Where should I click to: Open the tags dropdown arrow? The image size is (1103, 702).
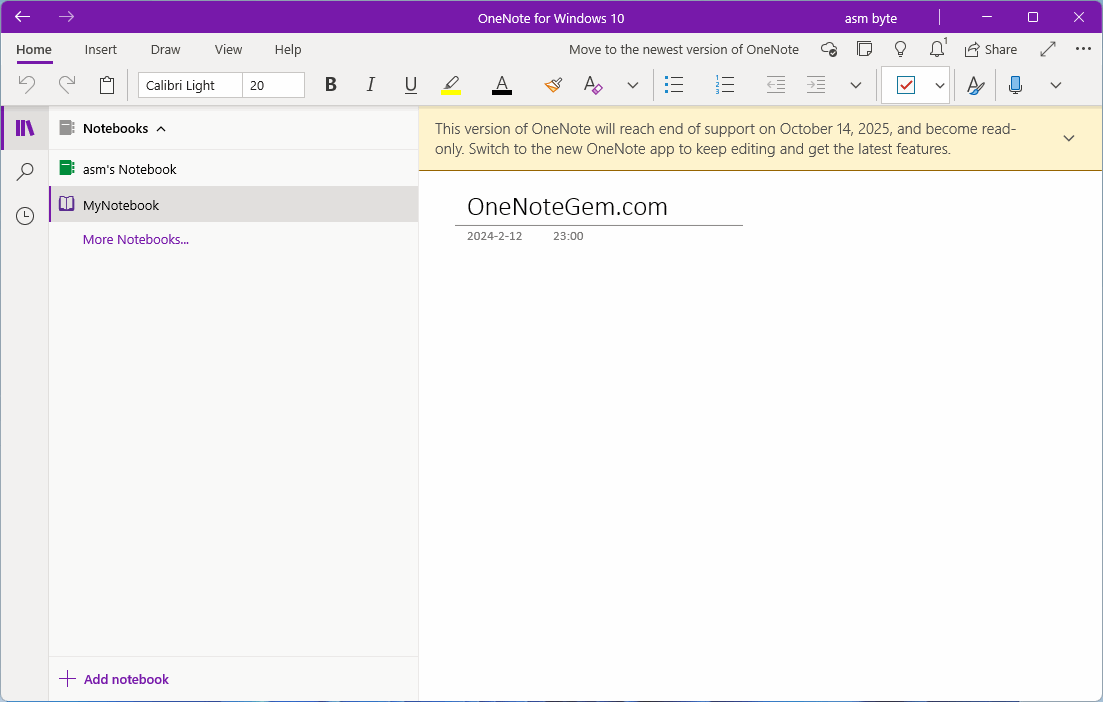940,85
